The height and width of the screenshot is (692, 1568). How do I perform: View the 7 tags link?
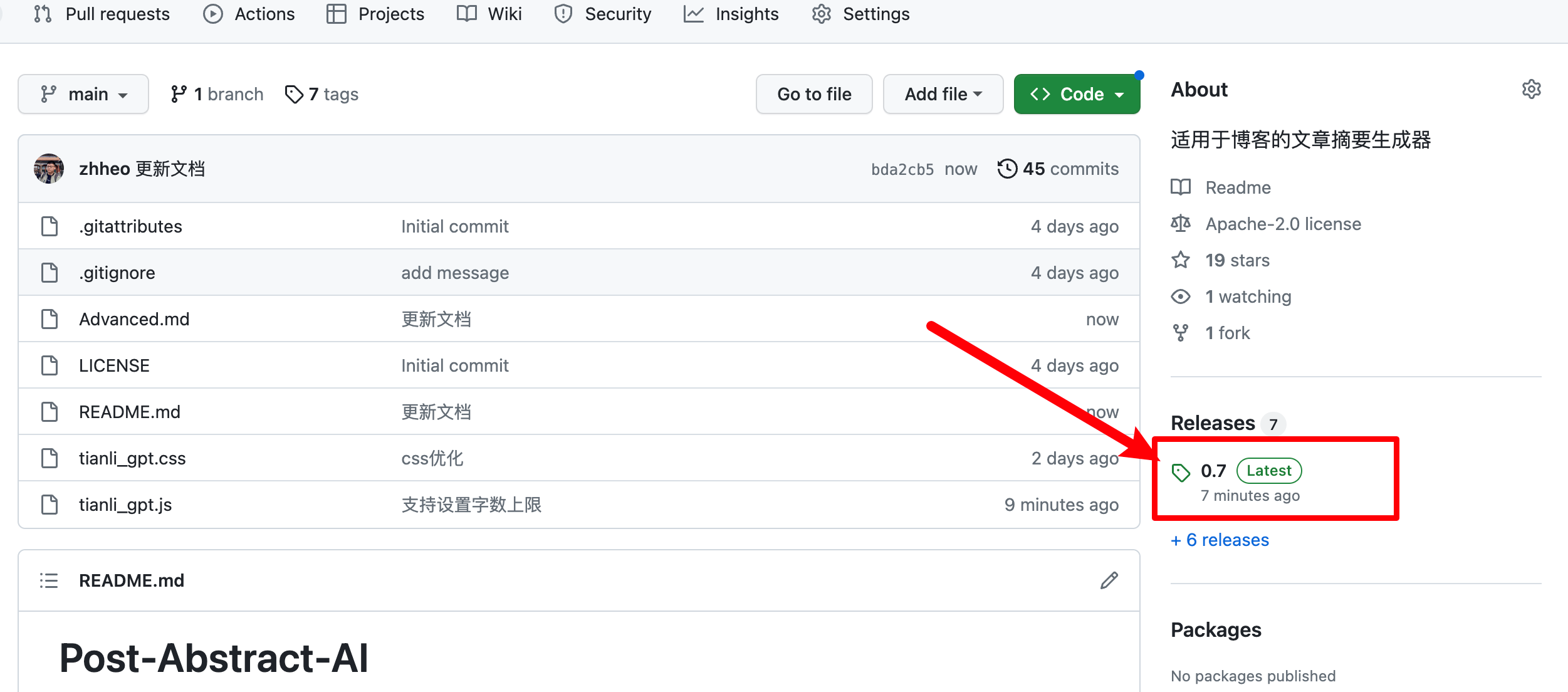coord(322,94)
